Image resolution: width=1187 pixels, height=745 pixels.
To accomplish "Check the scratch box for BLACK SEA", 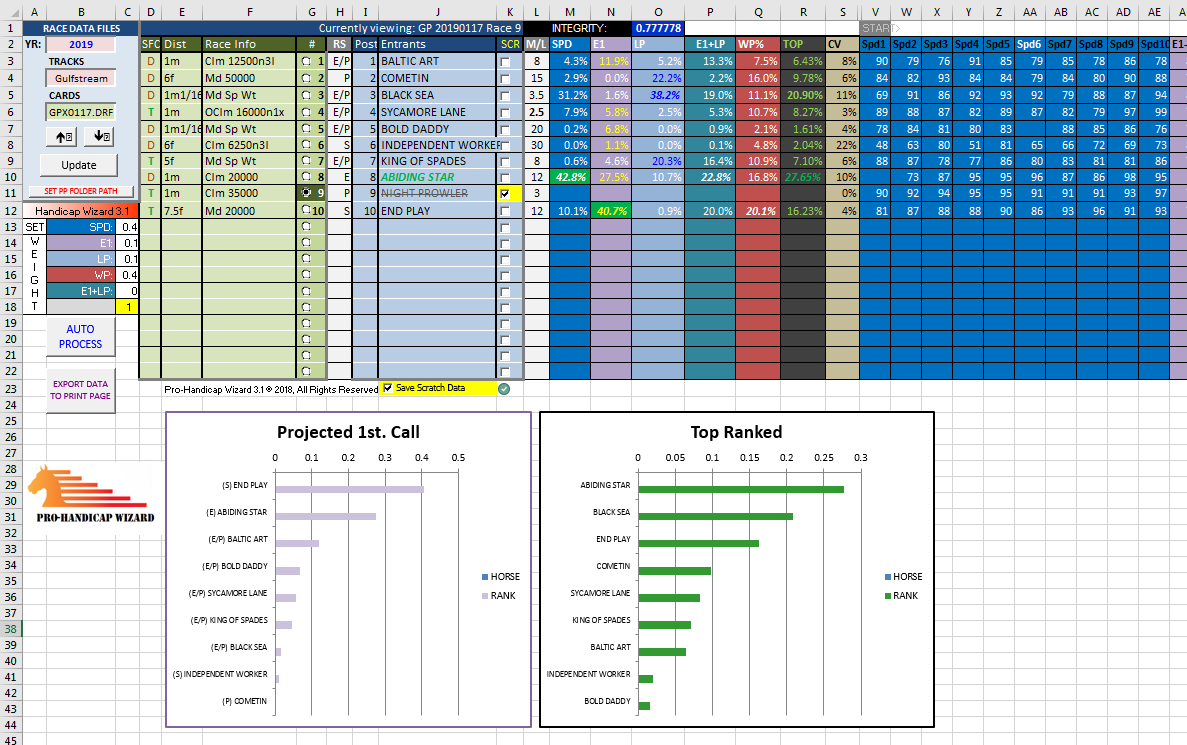I will coord(505,95).
